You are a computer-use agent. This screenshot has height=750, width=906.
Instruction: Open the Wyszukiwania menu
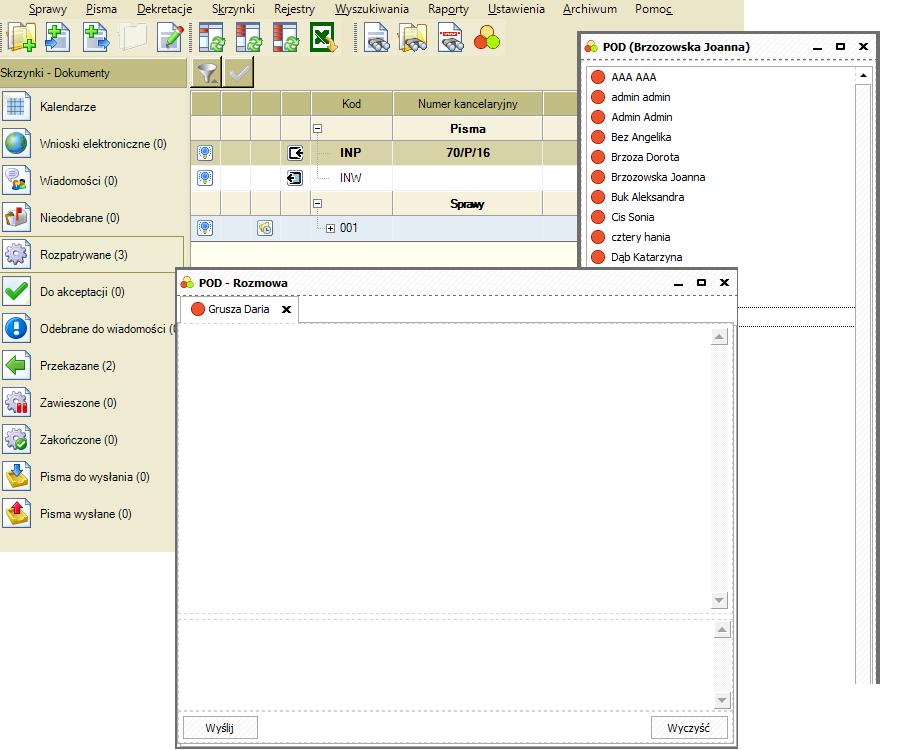[x=372, y=9]
